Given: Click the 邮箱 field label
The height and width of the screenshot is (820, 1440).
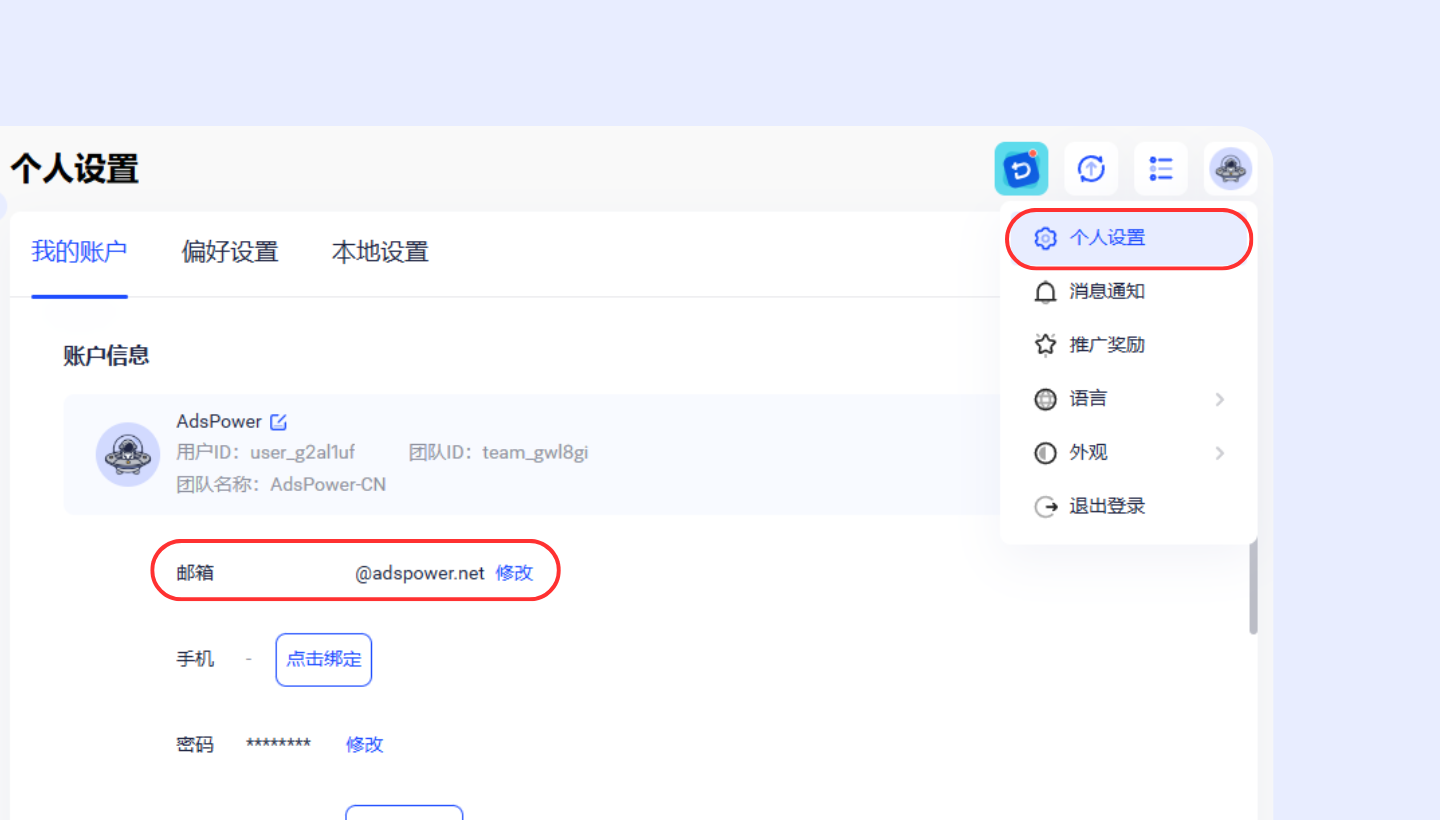Looking at the screenshot, I should 195,573.
